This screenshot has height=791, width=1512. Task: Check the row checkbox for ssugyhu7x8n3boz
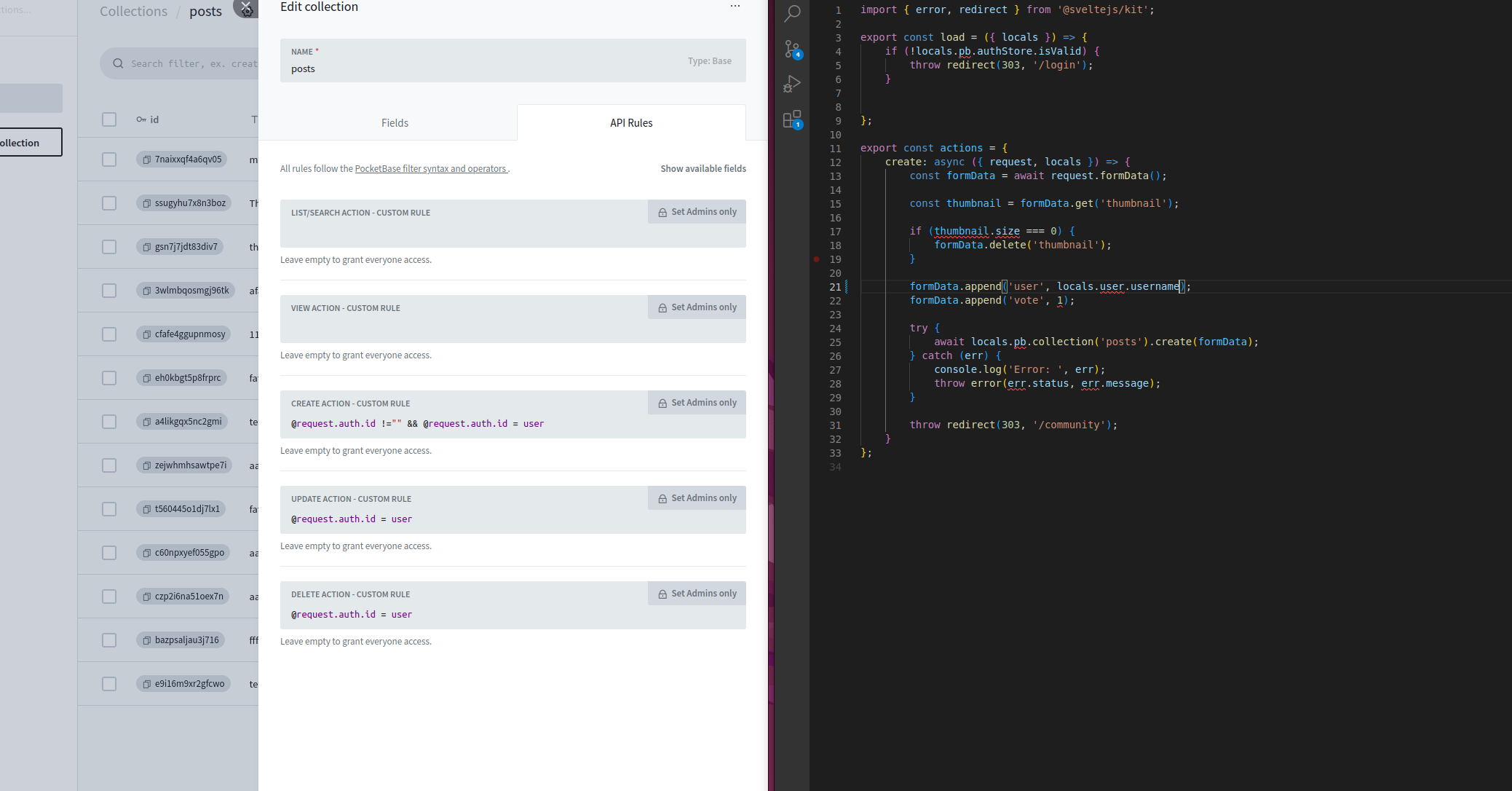(x=109, y=202)
